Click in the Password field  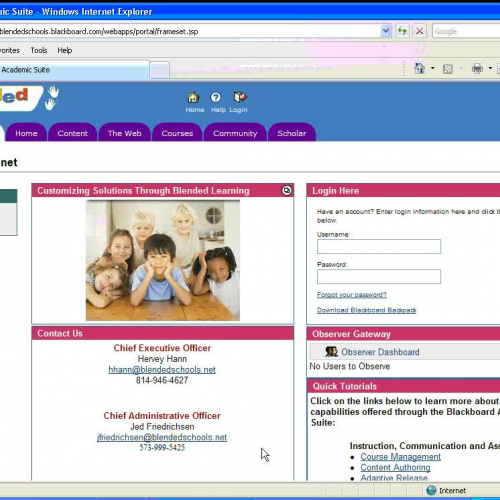[379, 276]
